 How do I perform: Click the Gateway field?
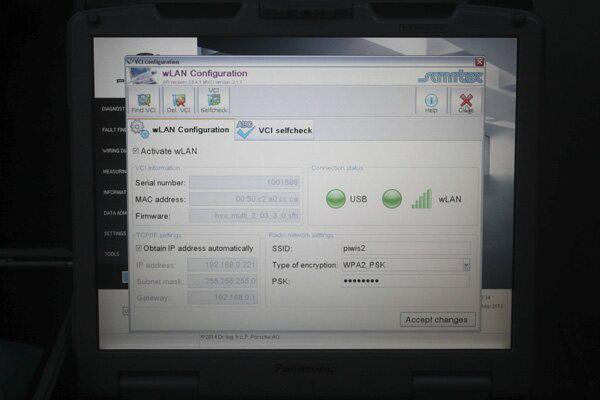pos(222,298)
